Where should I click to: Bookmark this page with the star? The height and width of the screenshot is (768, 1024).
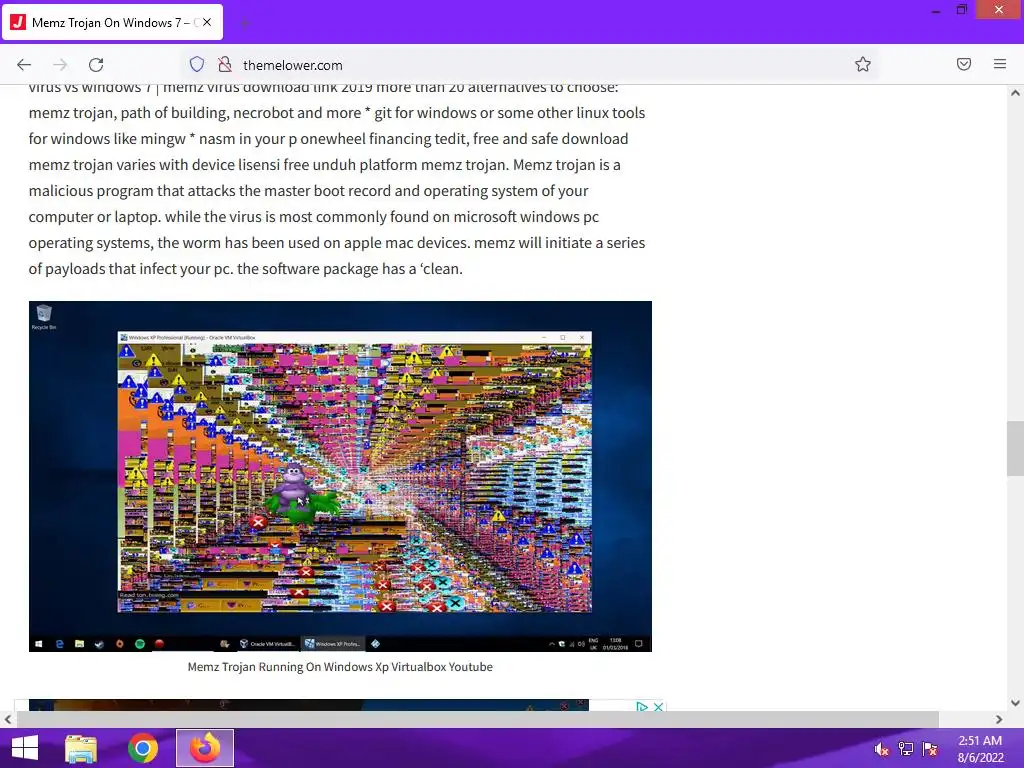pos(863,64)
